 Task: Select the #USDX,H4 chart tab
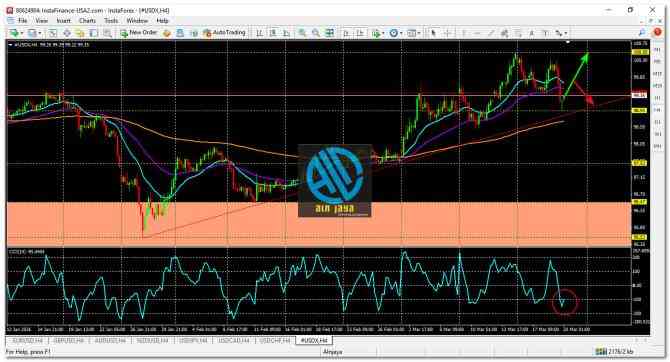[x=314, y=341]
